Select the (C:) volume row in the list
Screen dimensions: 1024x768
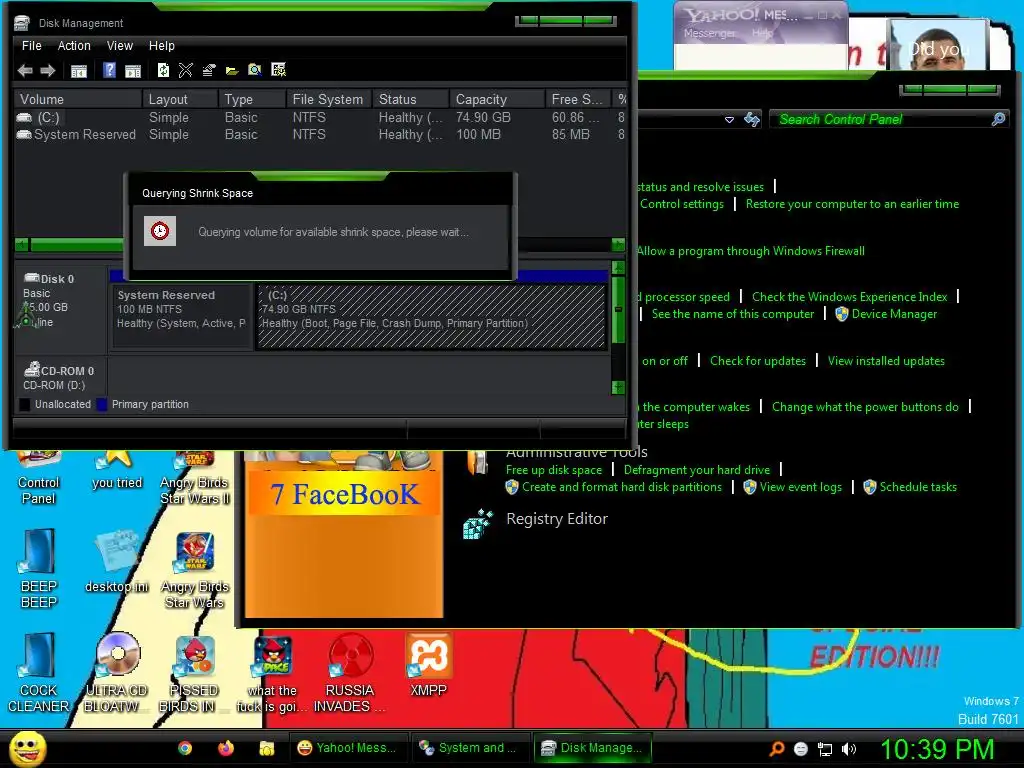coord(320,118)
